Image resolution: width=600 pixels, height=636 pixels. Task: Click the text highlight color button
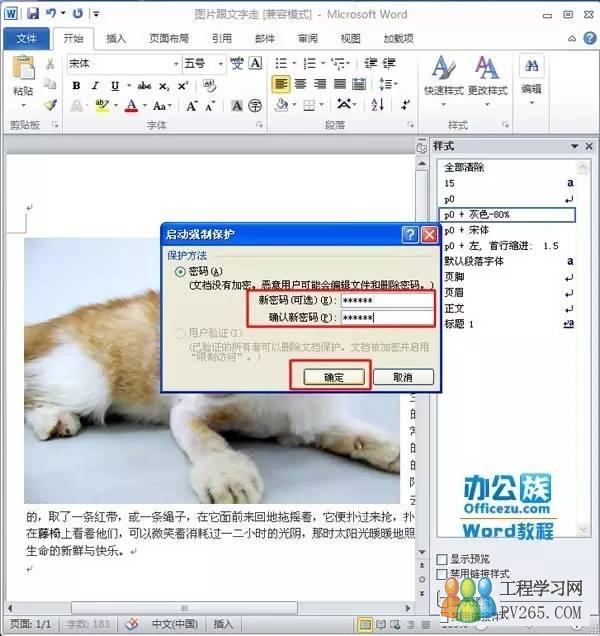pyautogui.click(x=102, y=106)
